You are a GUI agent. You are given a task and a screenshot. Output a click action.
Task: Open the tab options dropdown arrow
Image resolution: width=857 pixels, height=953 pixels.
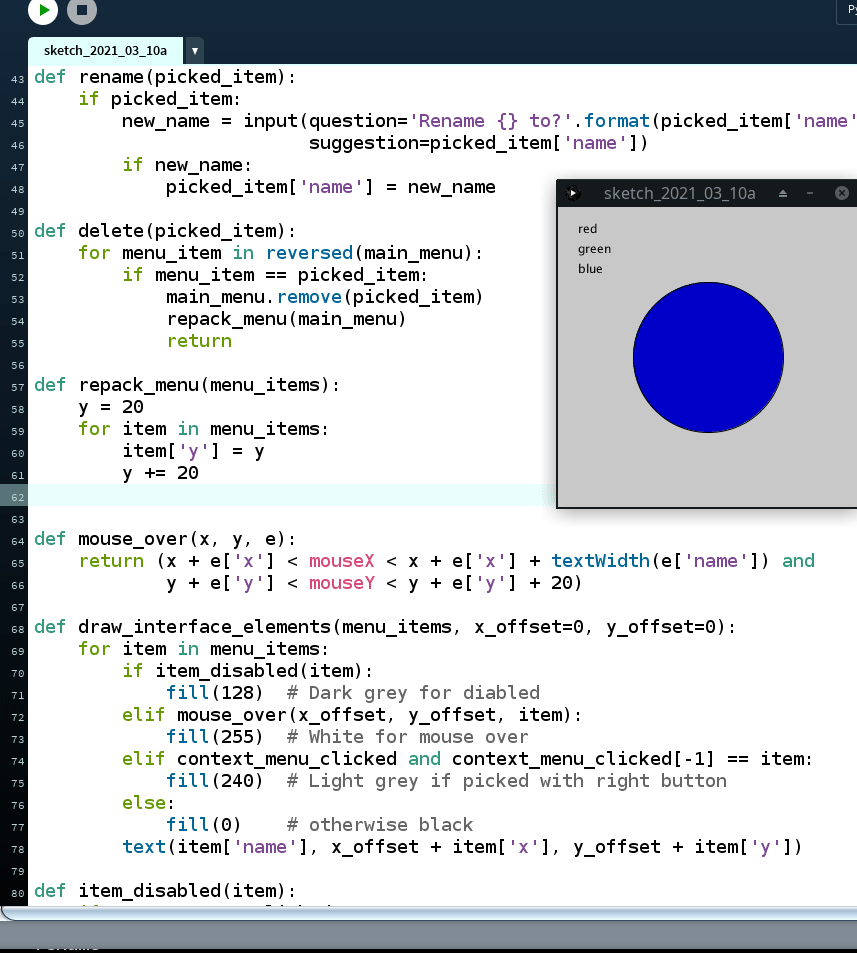coord(195,50)
